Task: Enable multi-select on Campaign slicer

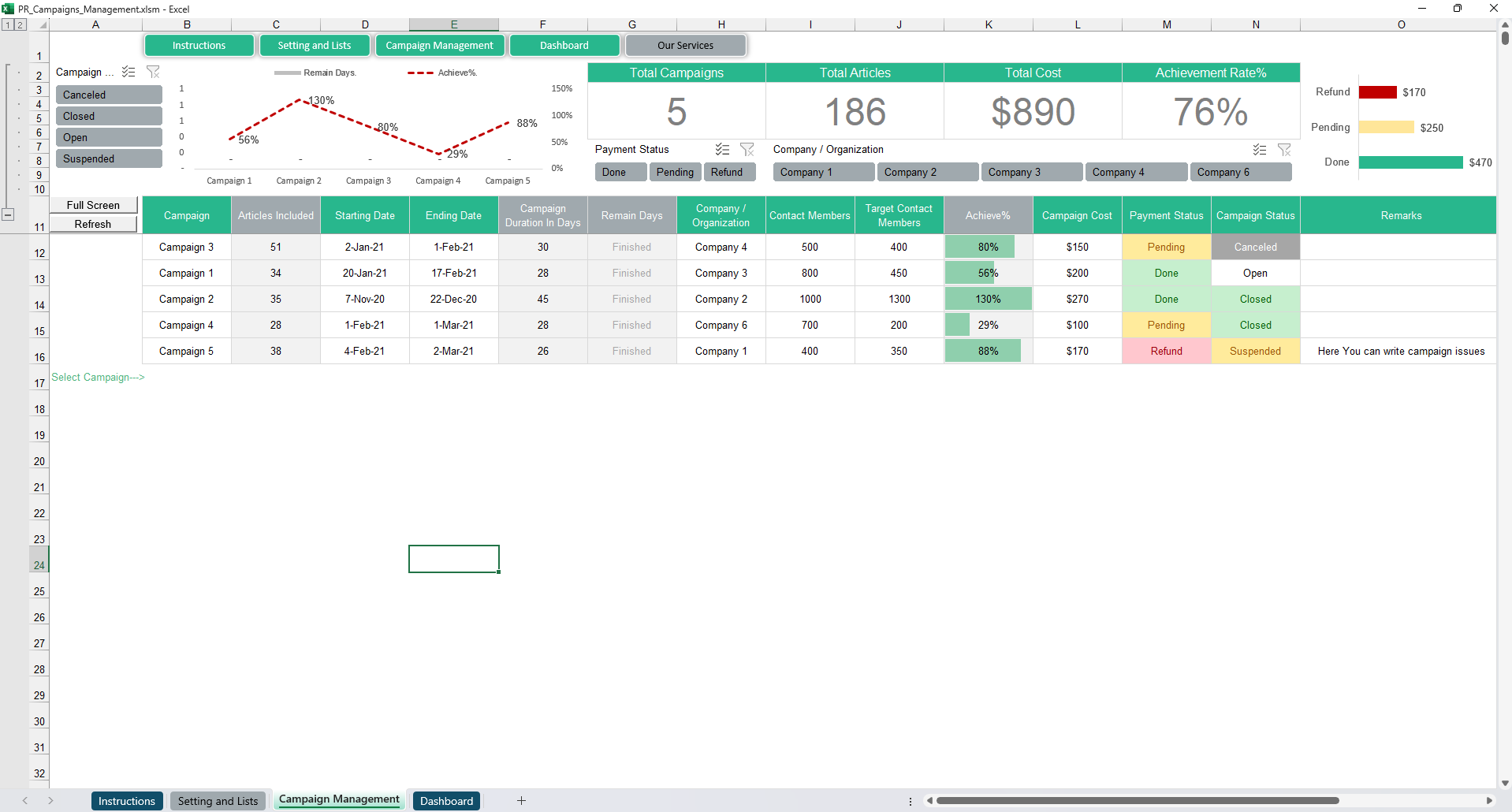Action: [128, 72]
